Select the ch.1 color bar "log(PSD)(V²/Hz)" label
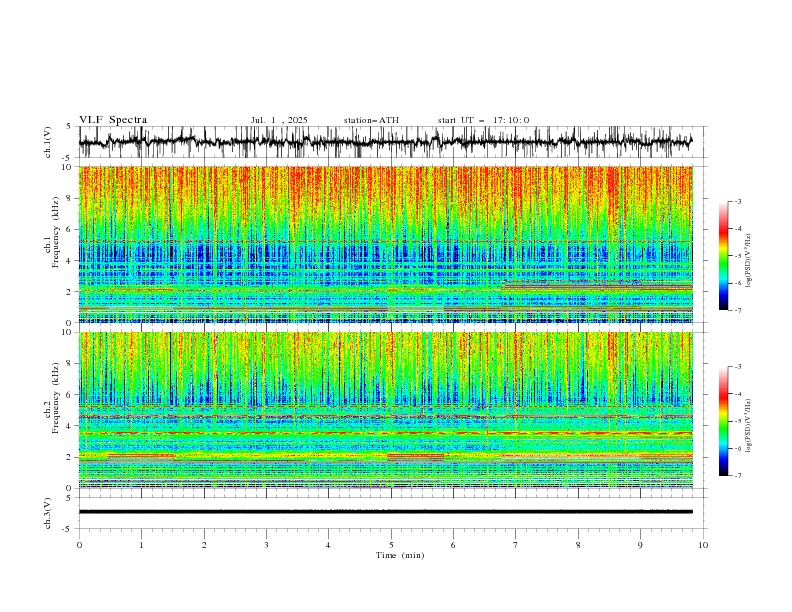The image size is (792, 612). pos(748,261)
